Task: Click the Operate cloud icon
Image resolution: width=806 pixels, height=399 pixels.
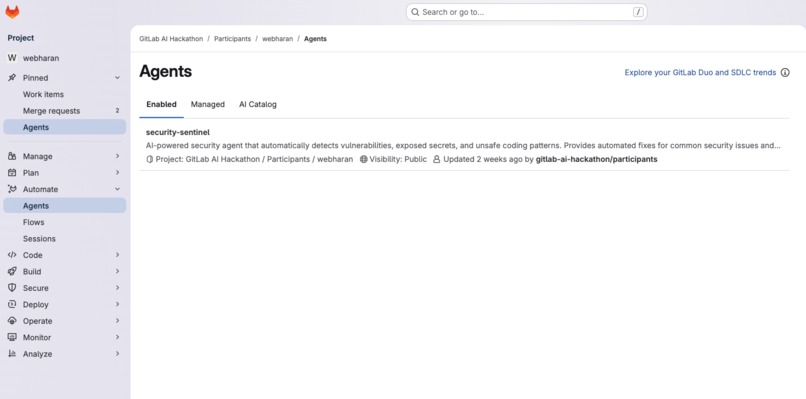Action: [12, 321]
